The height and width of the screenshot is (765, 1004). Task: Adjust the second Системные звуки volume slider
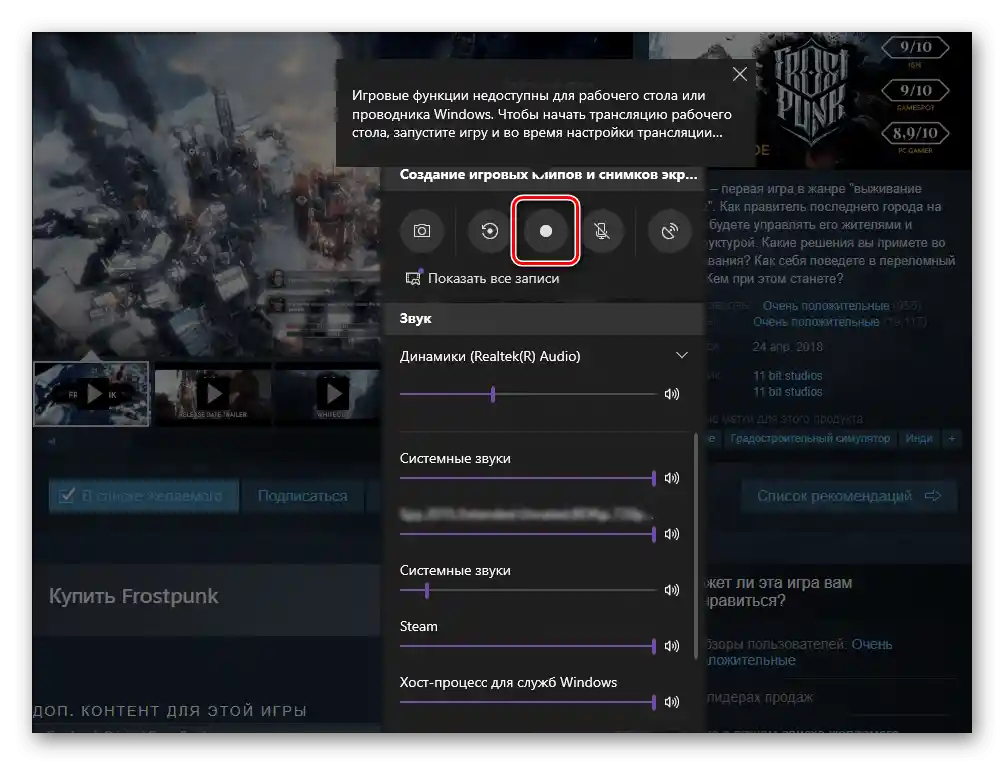coord(528,590)
